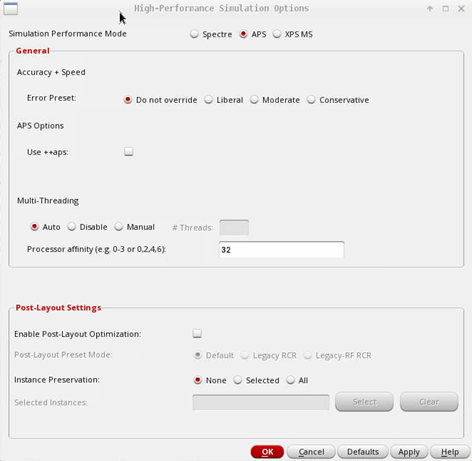The image size is (472, 461).
Task: Set multi-threading to Manual
Action: [119, 227]
